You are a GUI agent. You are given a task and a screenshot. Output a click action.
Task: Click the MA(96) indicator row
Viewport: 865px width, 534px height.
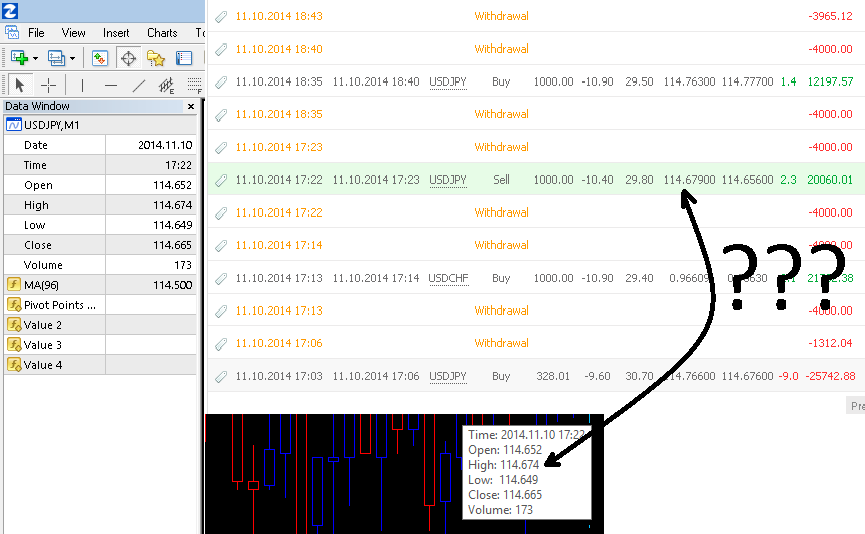pyautogui.click(x=100, y=285)
